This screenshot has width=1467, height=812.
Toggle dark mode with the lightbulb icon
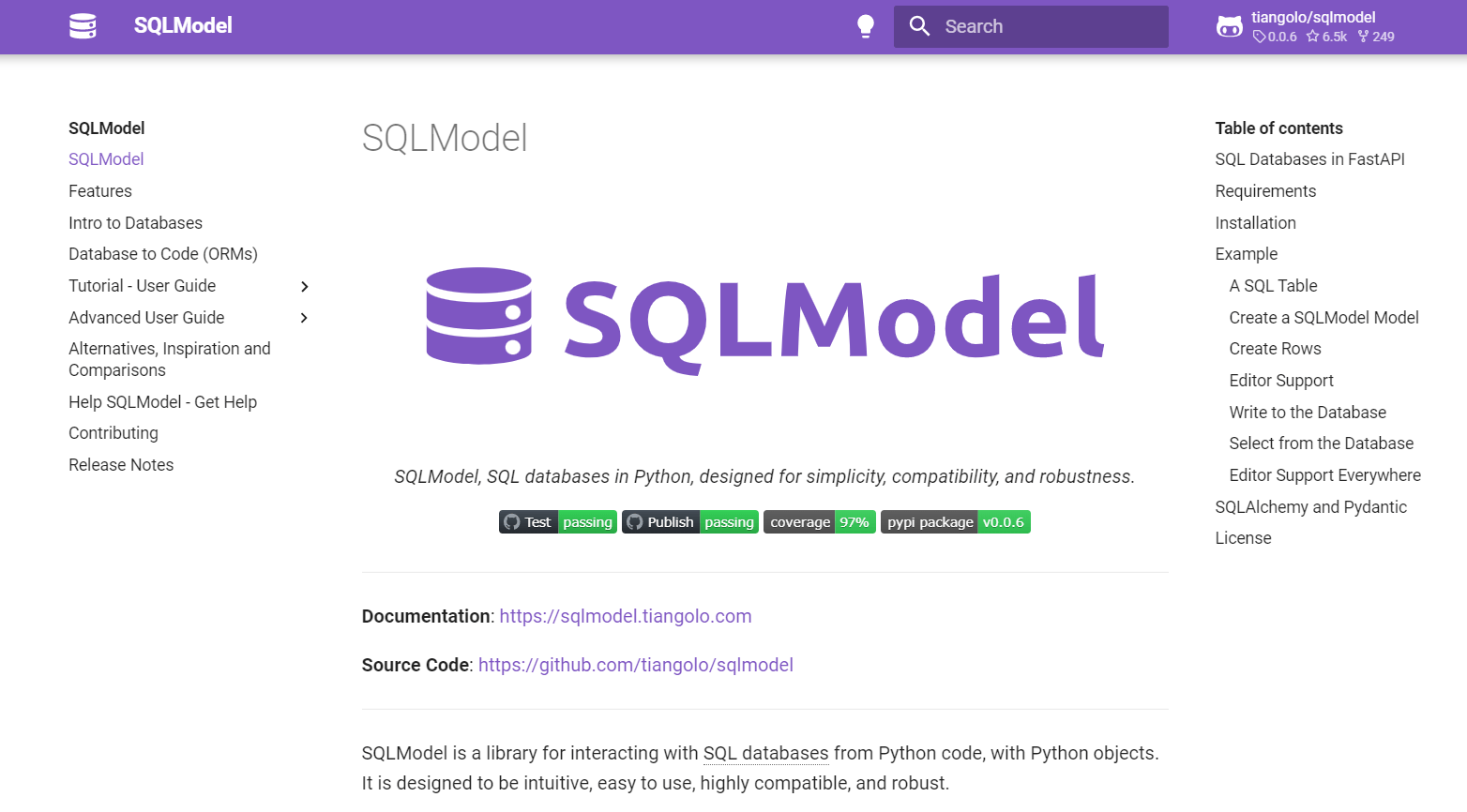point(866,26)
